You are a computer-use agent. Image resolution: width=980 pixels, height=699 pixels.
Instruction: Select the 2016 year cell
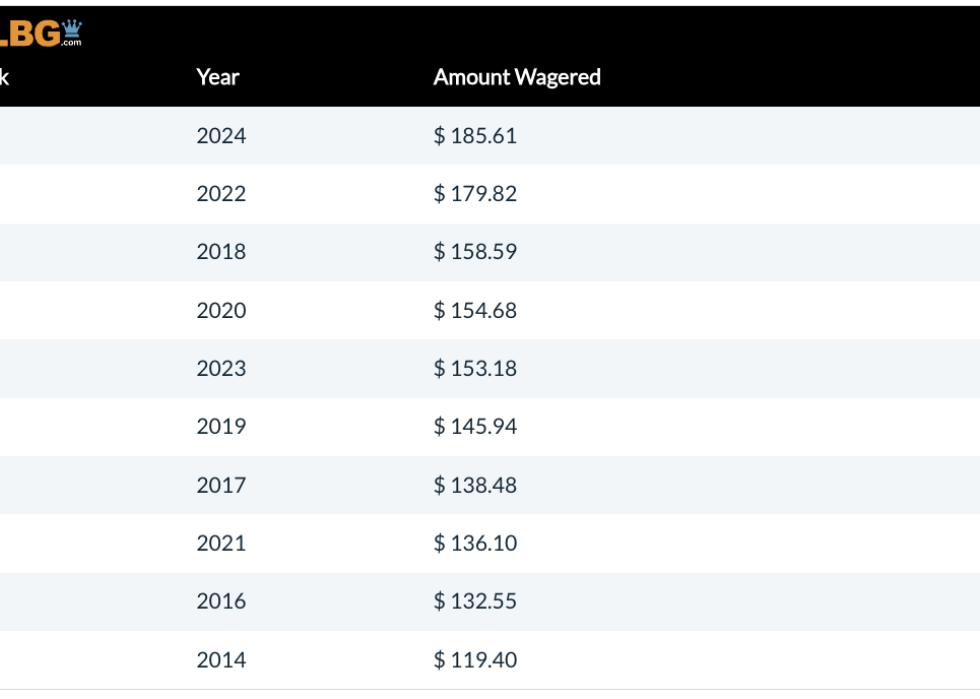point(221,601)
